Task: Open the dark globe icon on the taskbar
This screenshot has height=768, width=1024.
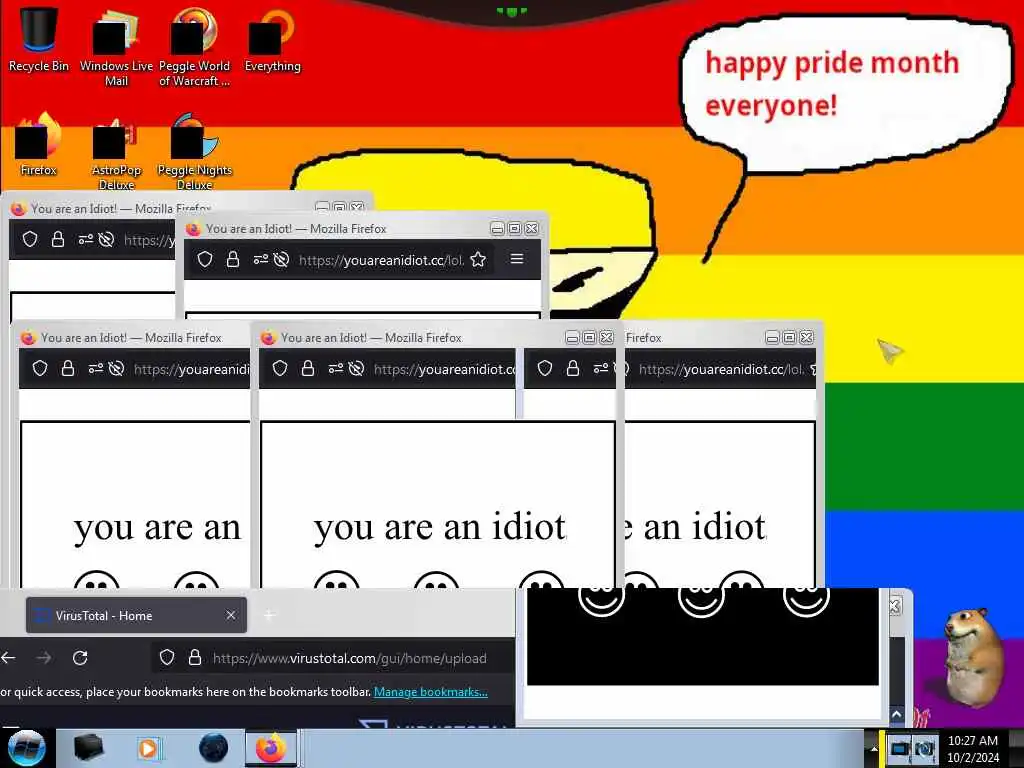Action: pyautogui.click(x=213, y=748)
